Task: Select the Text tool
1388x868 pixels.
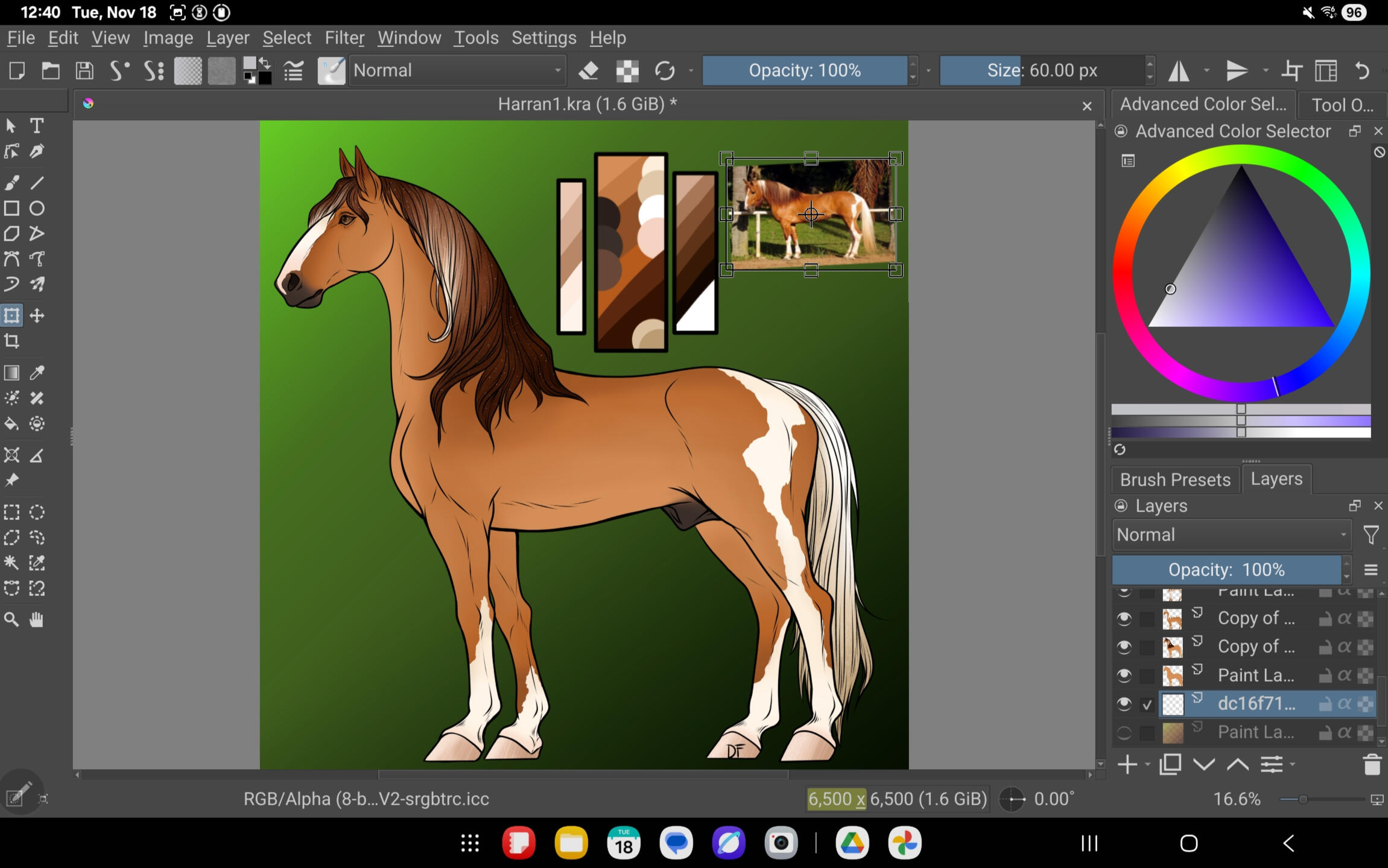Action: tap(37, 125)
